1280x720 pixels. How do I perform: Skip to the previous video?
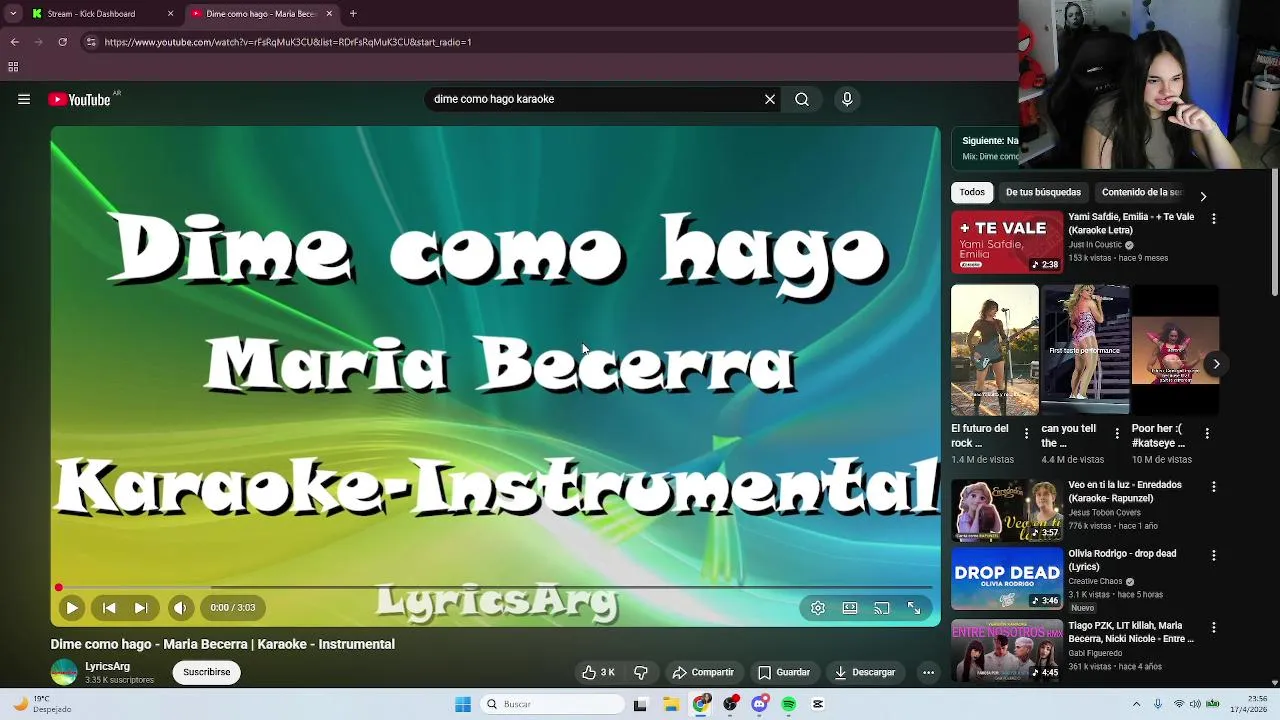pos(109,607)
